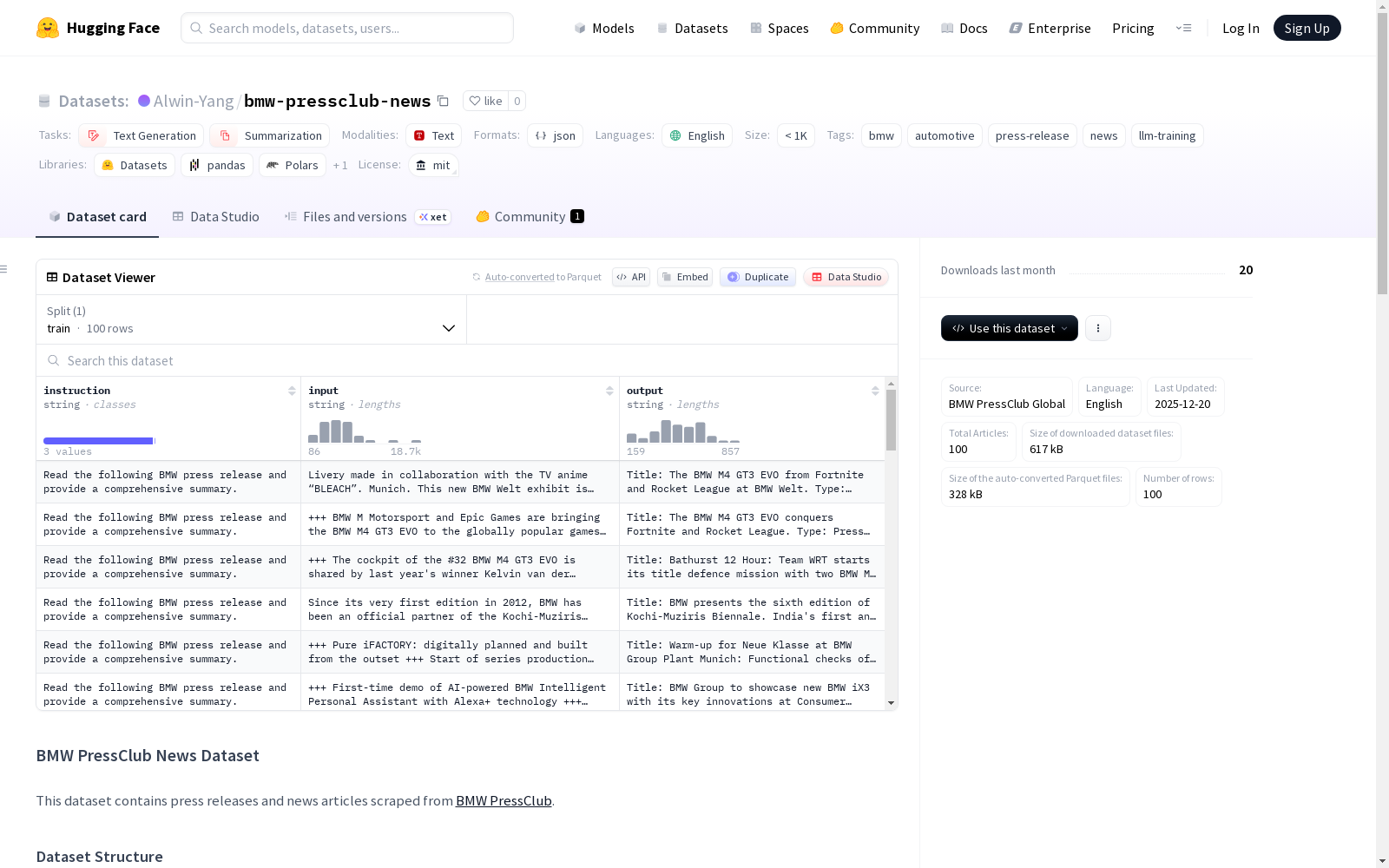The width and height of the screenshot is (1389, 868).
Task: Select cell '+++ Pure iFACTORY: digitally planned'
Action: [460, 652]
